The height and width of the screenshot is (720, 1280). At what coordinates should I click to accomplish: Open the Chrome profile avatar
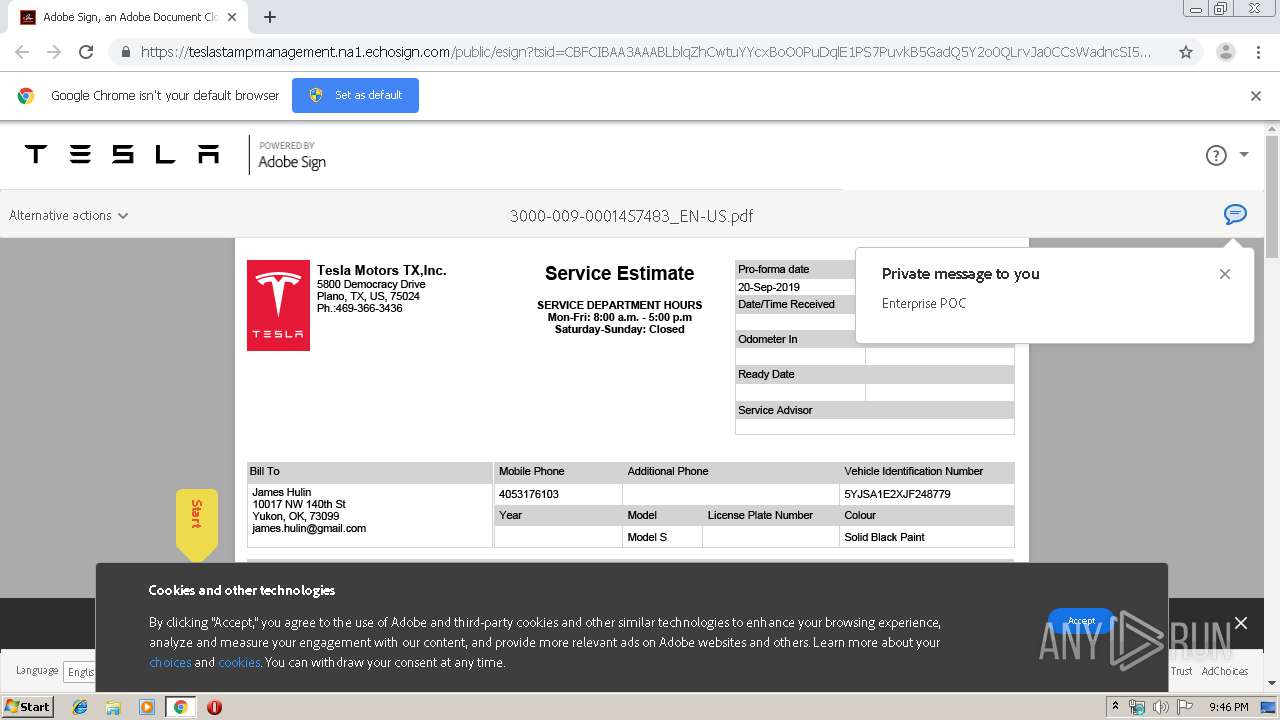pyautogui.click(x=1225, y=52)
